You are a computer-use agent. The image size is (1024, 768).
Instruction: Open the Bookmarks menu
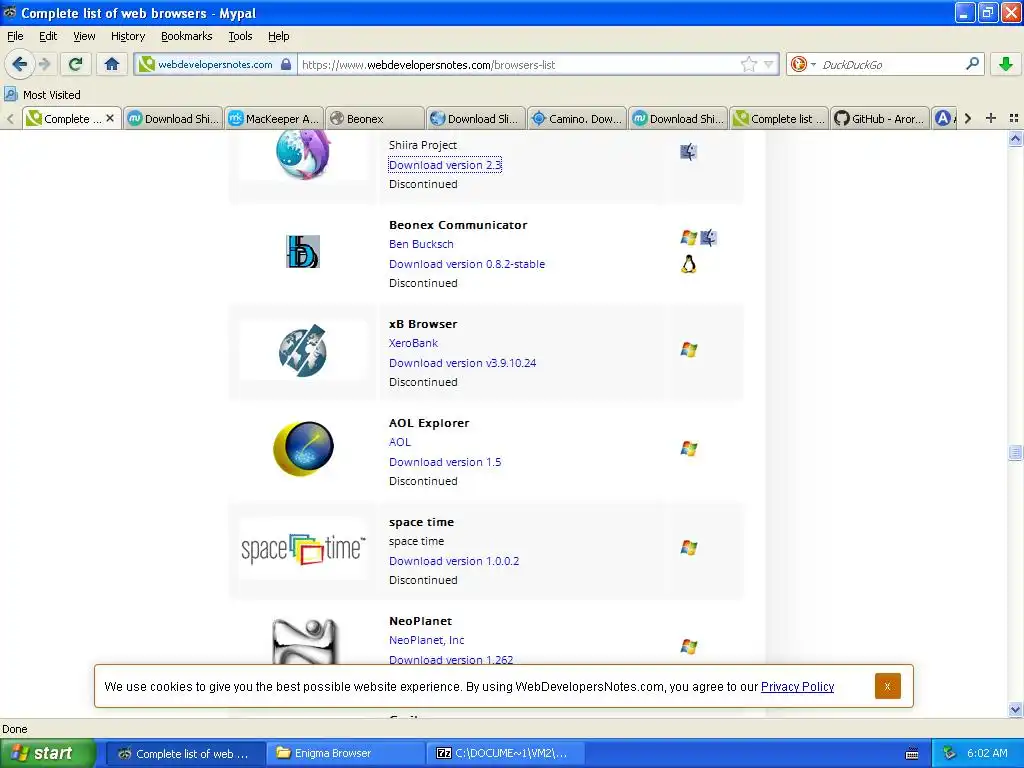186,36
